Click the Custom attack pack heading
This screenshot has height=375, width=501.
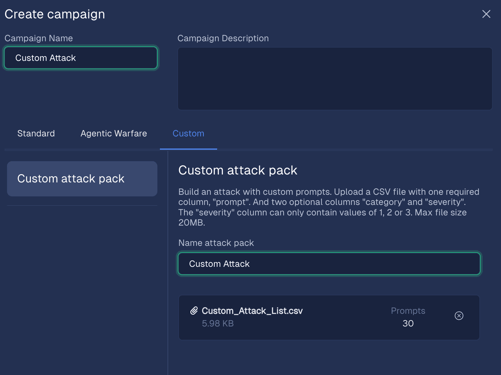[x=238, y=170]
